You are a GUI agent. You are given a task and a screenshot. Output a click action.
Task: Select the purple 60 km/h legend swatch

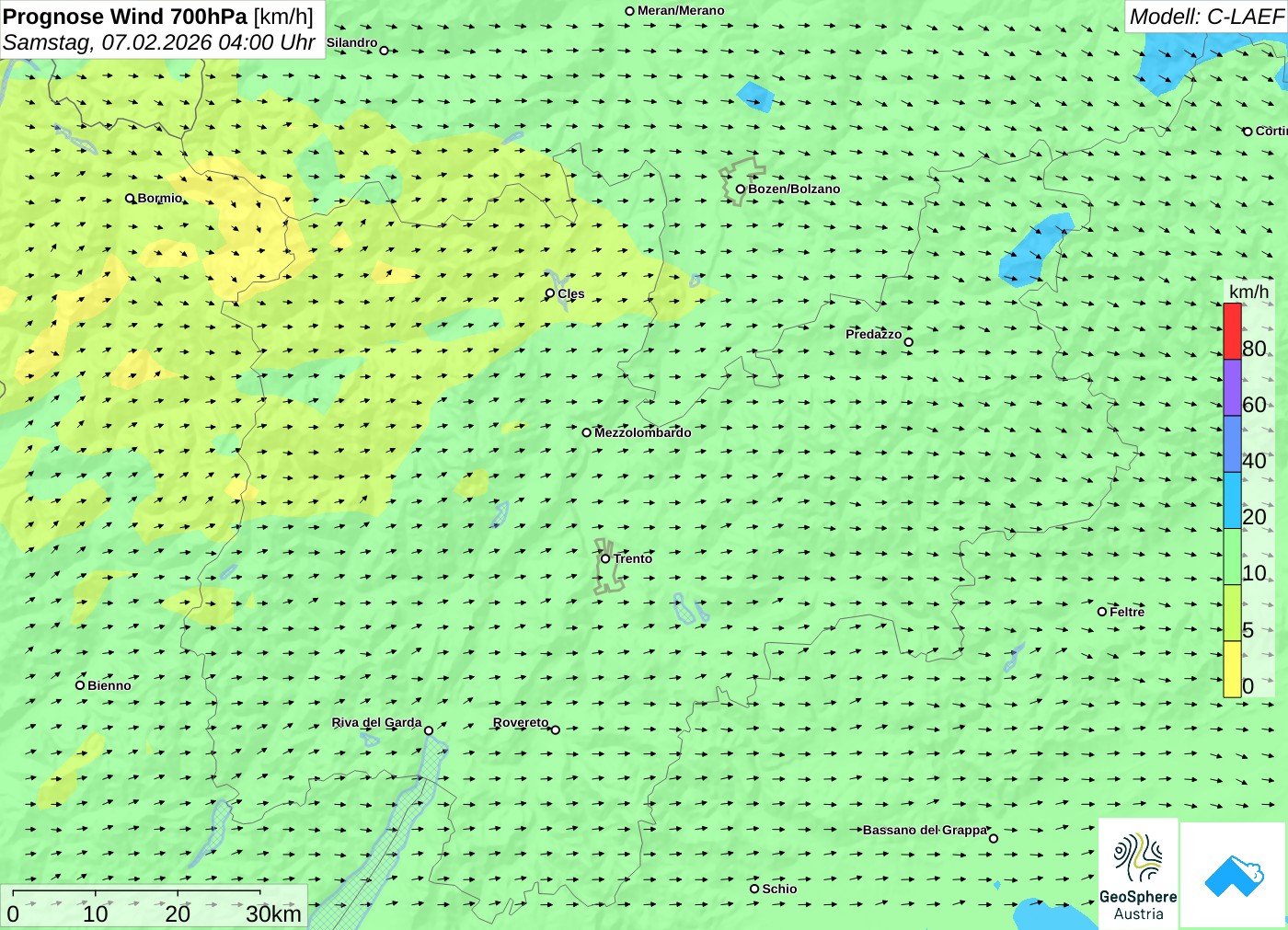(x=1232, y=387)
